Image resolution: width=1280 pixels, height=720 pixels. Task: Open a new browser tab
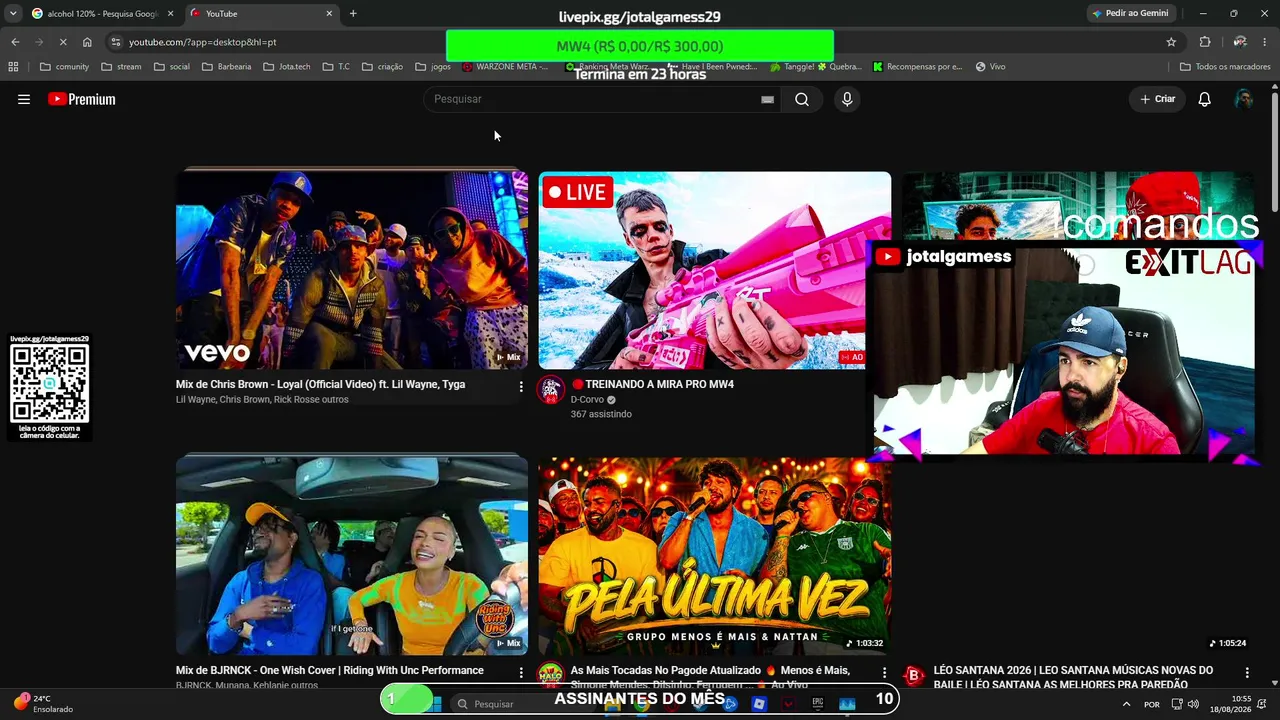pos(353,14)
